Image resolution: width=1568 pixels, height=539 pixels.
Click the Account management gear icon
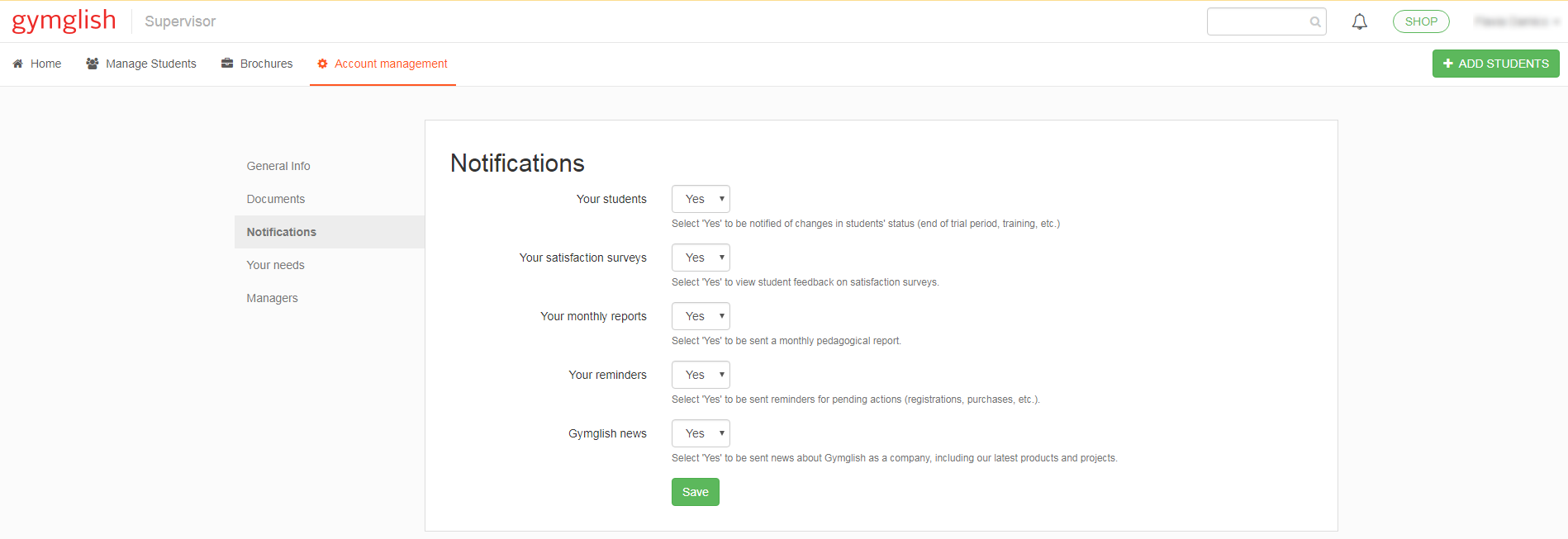point(322,64)
